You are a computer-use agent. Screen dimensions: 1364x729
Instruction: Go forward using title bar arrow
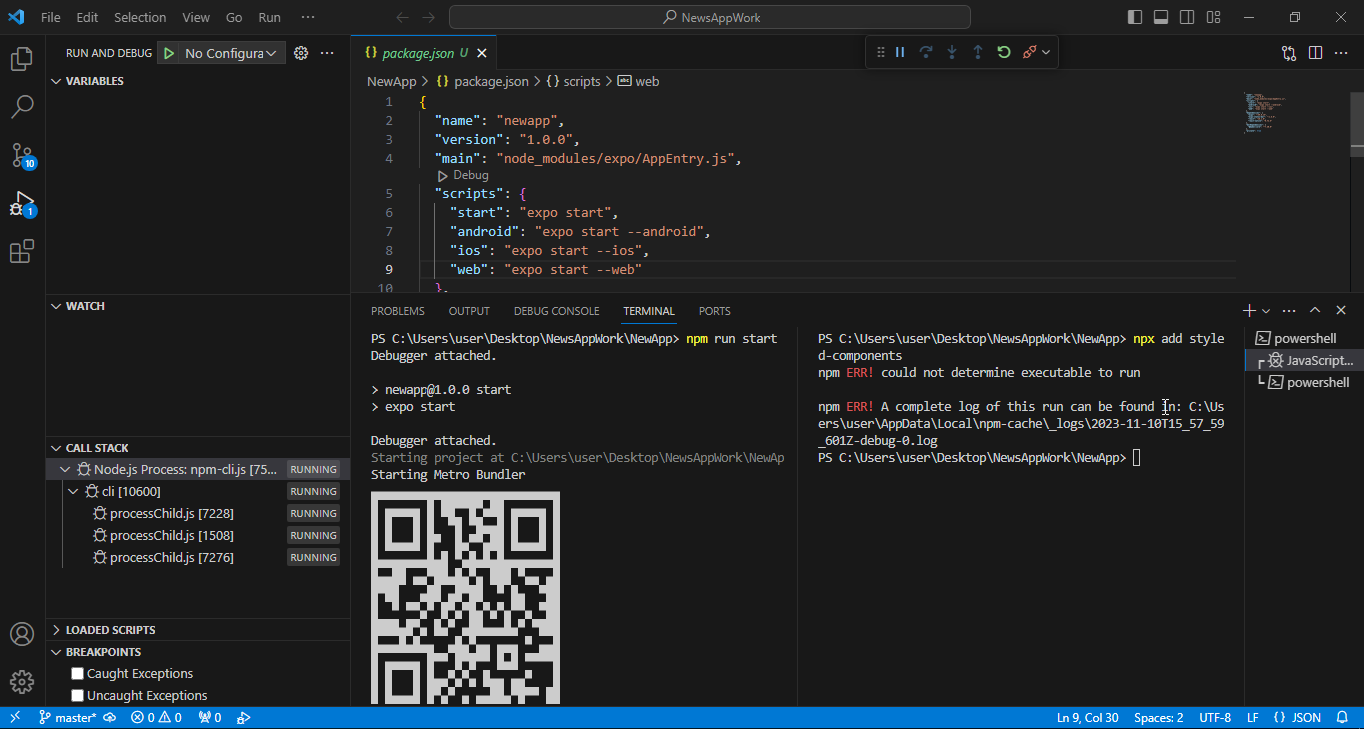coord(428,17)
